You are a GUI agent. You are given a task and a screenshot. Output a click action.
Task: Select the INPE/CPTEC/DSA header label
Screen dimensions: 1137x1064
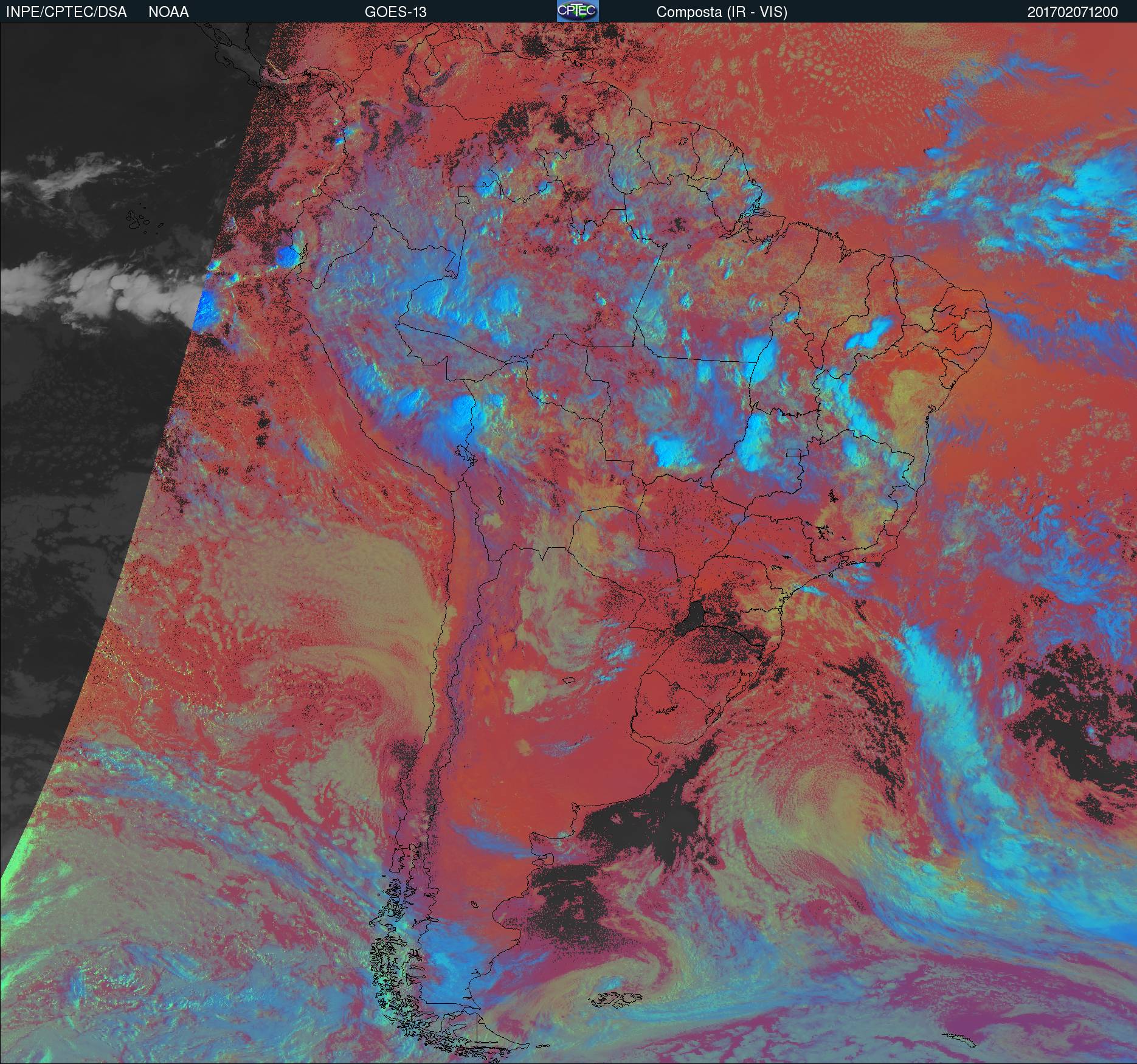[x=66, y=12]
